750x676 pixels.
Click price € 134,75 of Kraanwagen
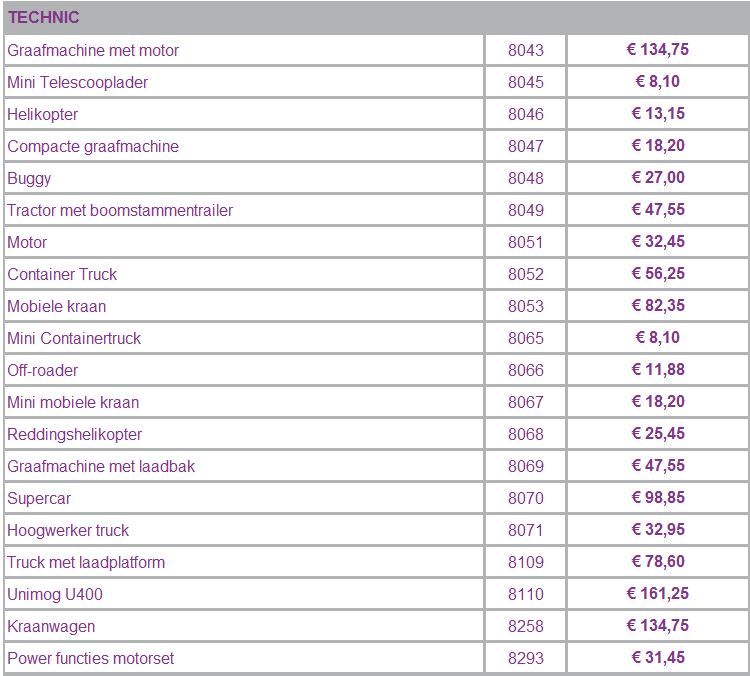point(658,627)
